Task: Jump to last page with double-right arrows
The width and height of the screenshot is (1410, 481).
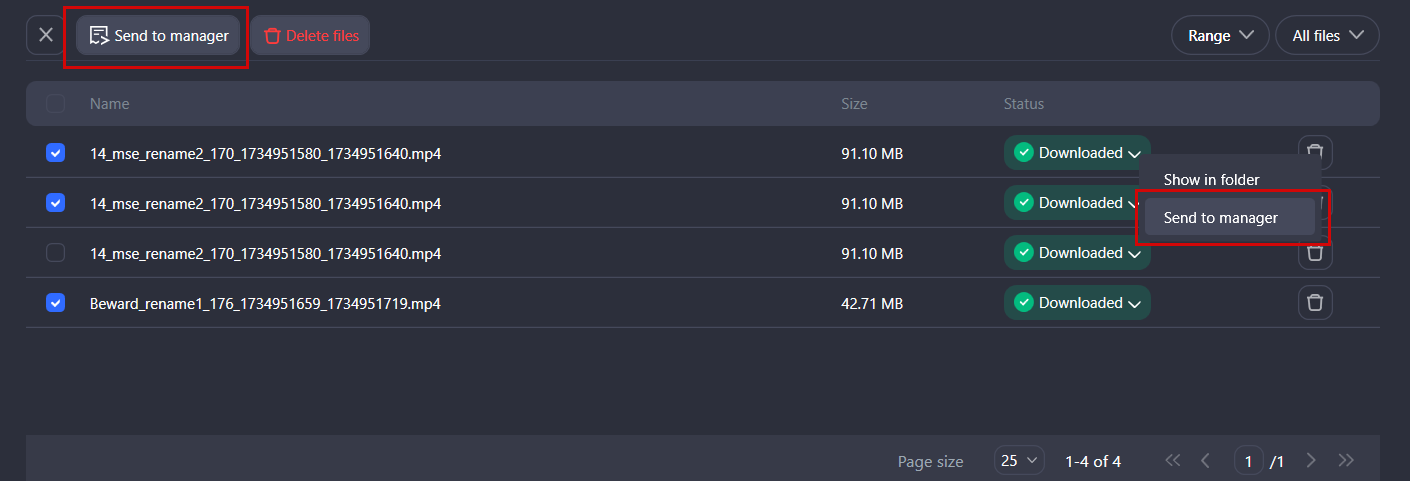Action: point(1346,460)
